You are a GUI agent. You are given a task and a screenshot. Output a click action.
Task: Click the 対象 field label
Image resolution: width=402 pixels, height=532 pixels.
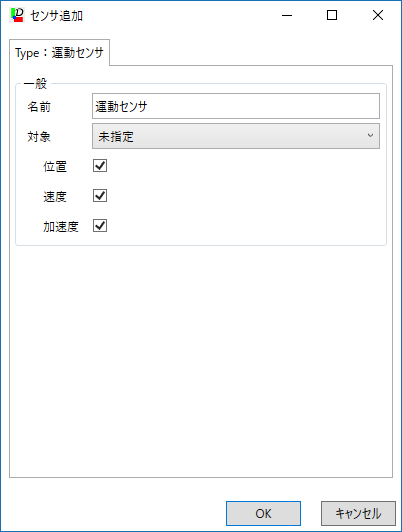(39, 137)
